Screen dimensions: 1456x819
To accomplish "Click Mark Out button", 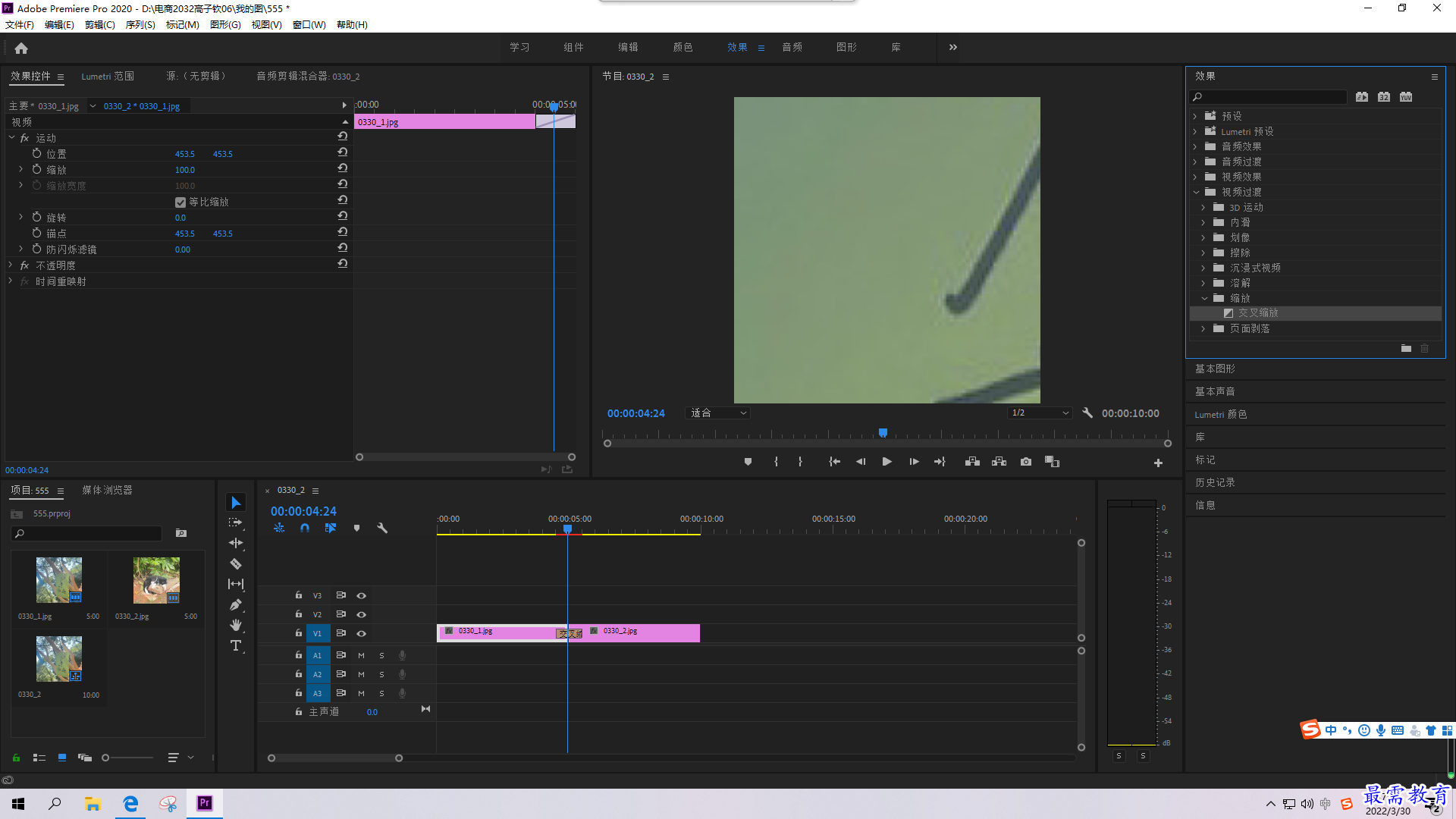I will [800, 461].
